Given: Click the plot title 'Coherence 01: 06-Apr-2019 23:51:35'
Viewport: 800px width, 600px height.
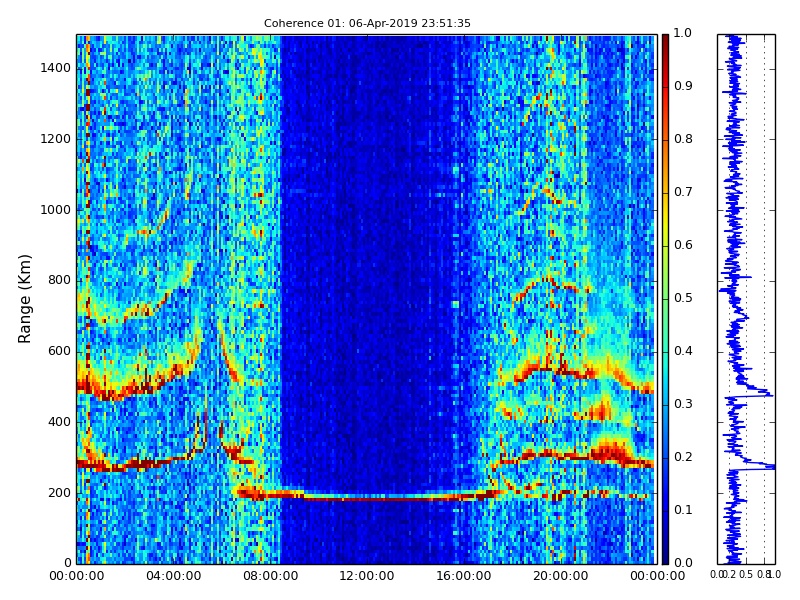Looking at the screenshot, I should [367, 23].
